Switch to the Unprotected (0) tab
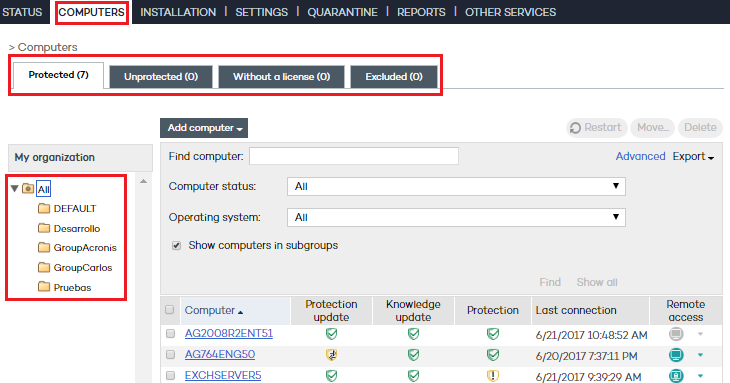This screenshot has height=383, width=730. [161, 77]
